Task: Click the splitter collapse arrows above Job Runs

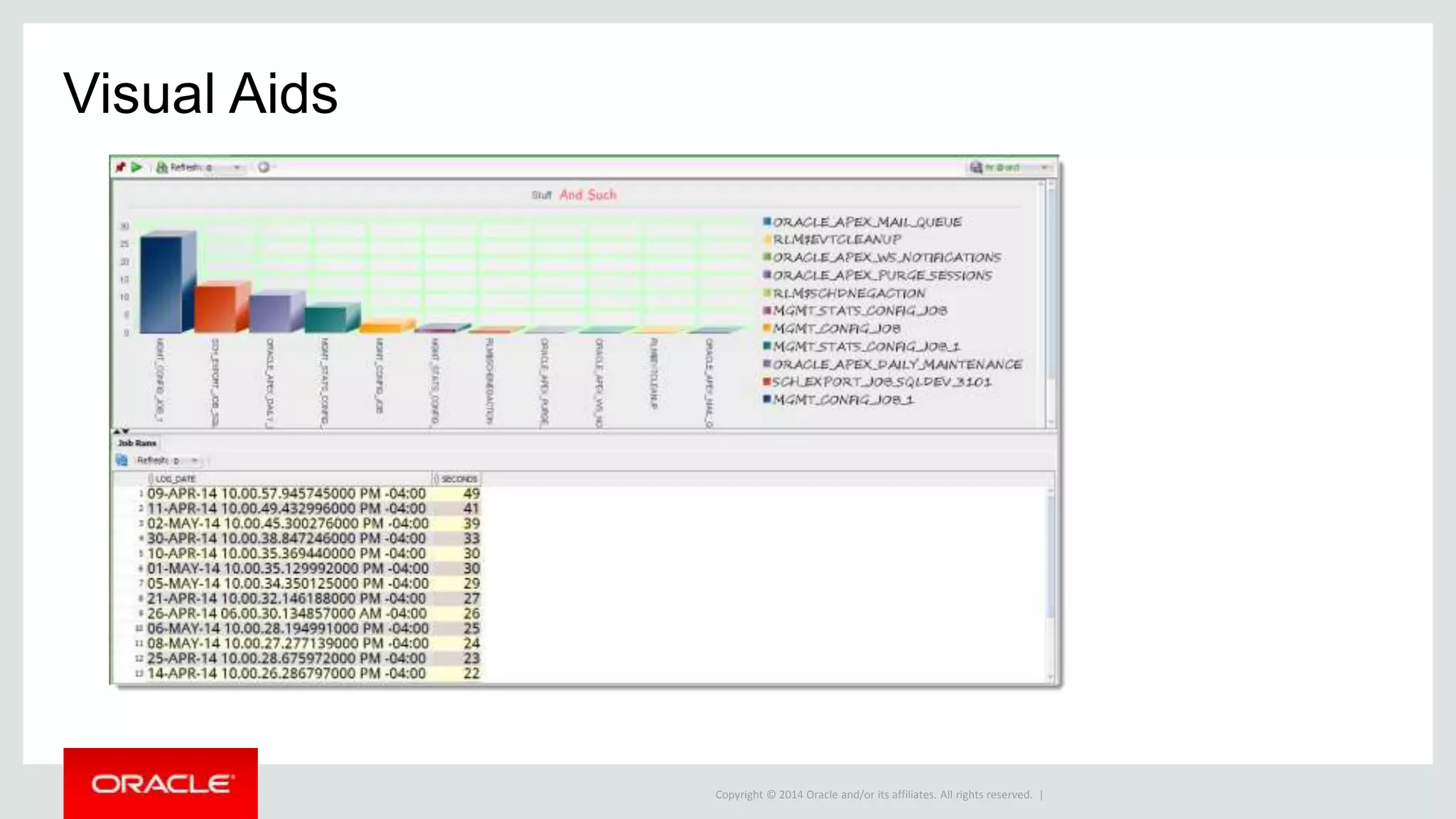Action: (x=121, y=432)
